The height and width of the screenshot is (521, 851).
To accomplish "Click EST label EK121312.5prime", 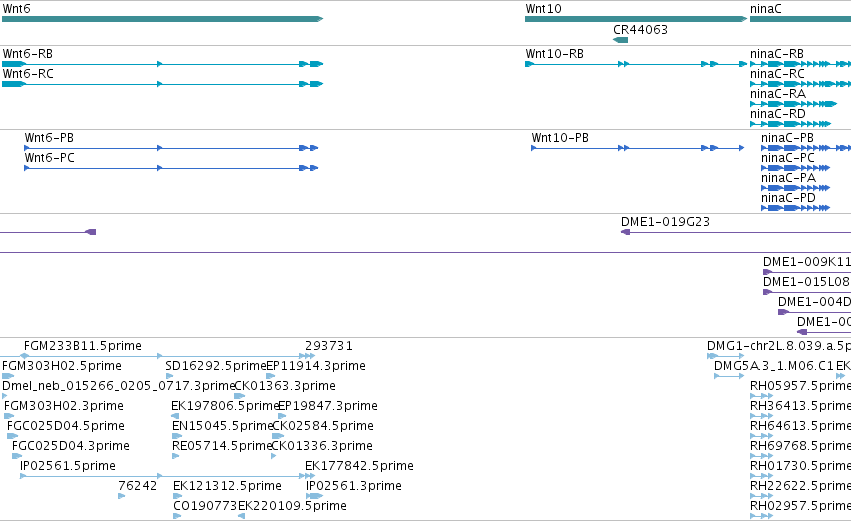I will [227, 486].
